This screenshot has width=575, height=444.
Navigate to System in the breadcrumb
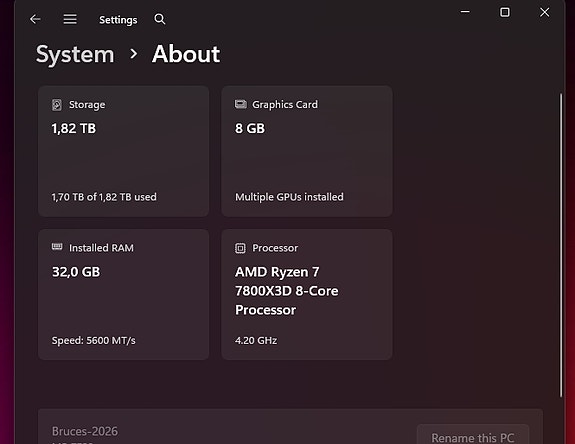[x=75, y=55]
